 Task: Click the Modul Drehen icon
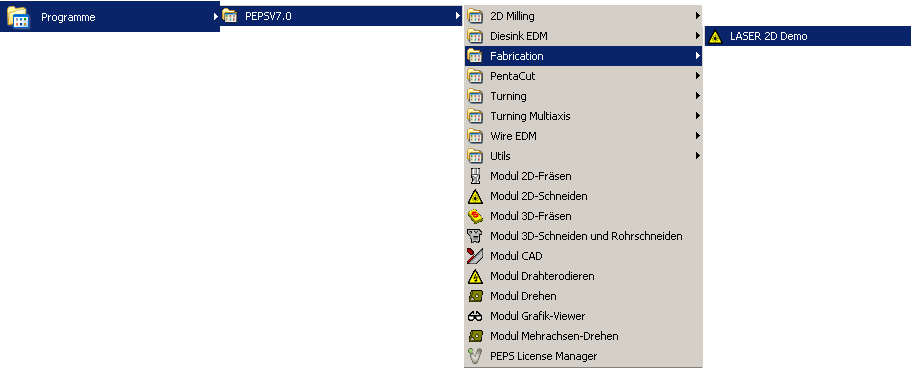coord(475,296)
